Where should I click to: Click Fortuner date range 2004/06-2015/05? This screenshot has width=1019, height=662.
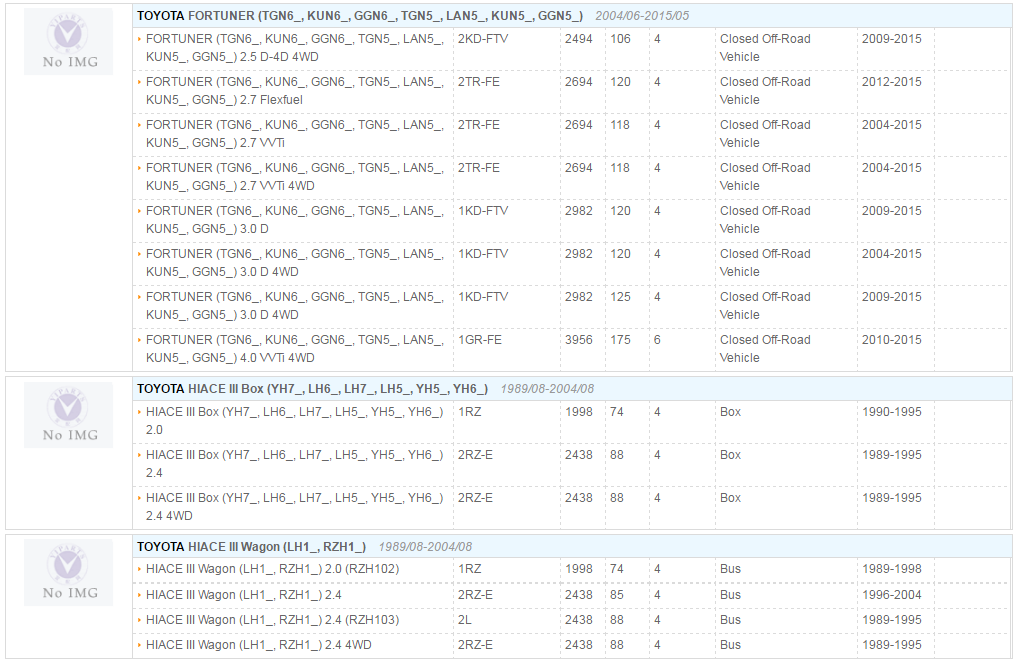click(642, 16)
